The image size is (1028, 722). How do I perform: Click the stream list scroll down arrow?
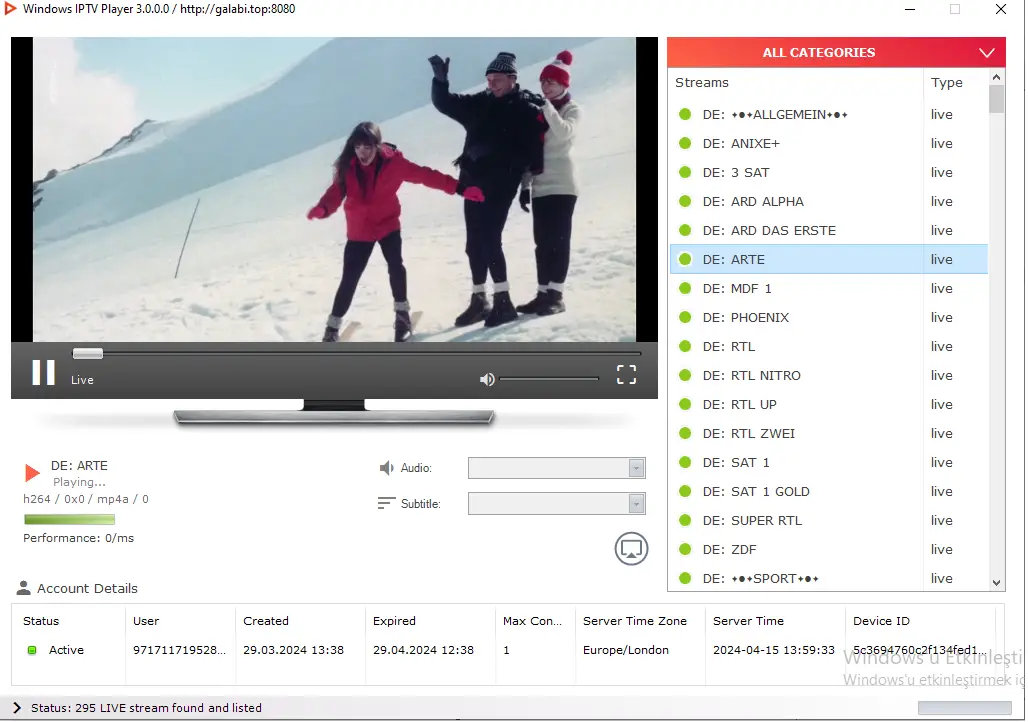point(997,582)
